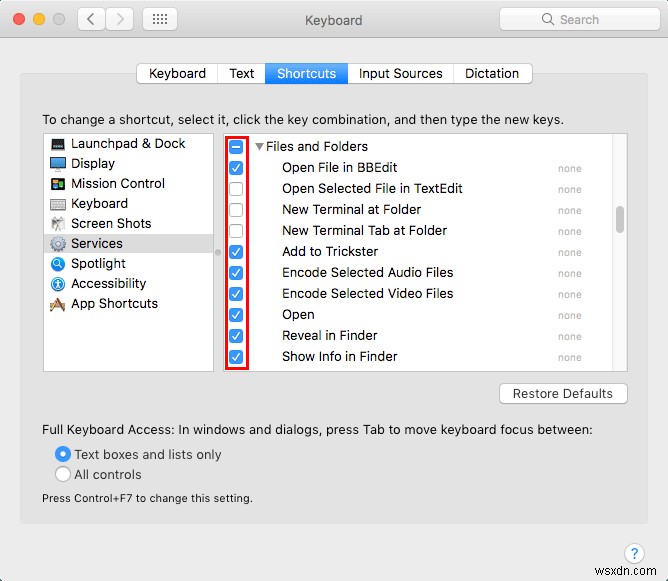Click the Mission Control icon
668x581 pixels.
(58, 184)
